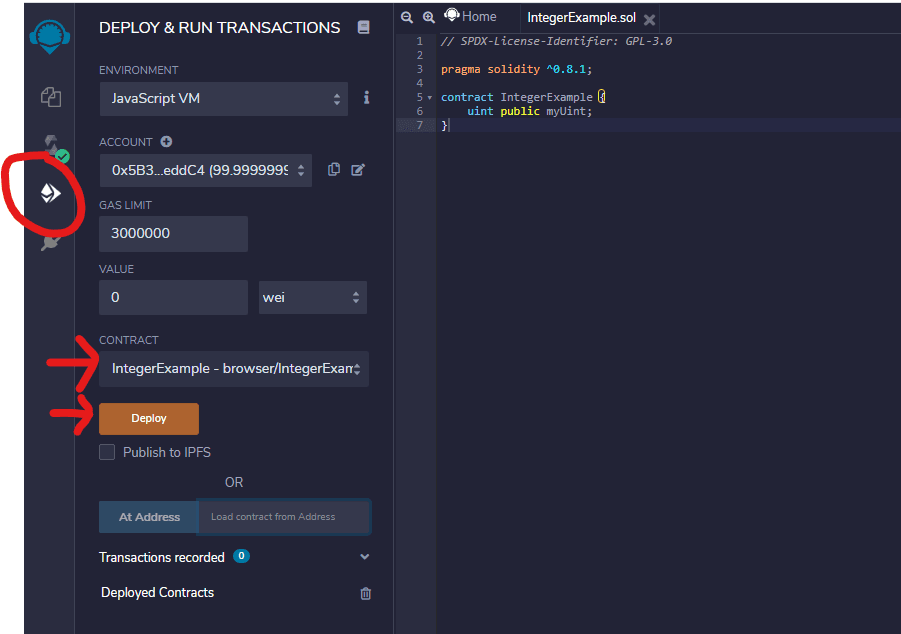Click the Load contract from Address field
This screenshot has width=901, height=634.
[x=284, y=517]
